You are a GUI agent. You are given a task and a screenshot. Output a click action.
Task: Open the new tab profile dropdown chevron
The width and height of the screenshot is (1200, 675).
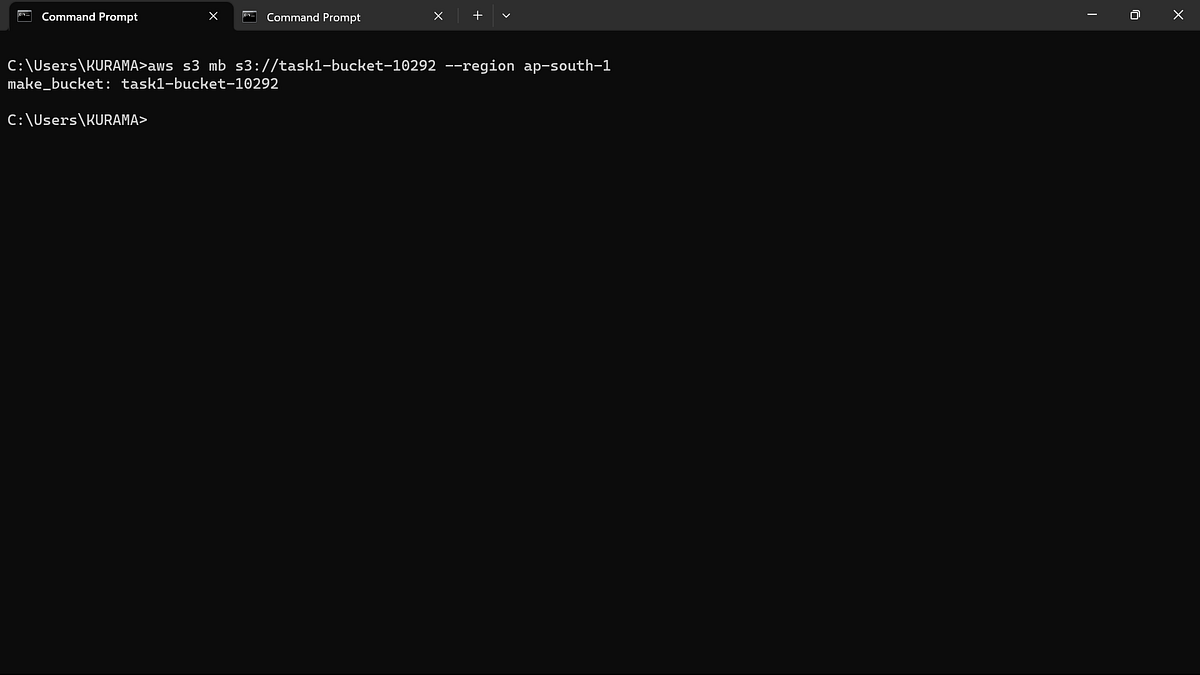click(506, 16)
